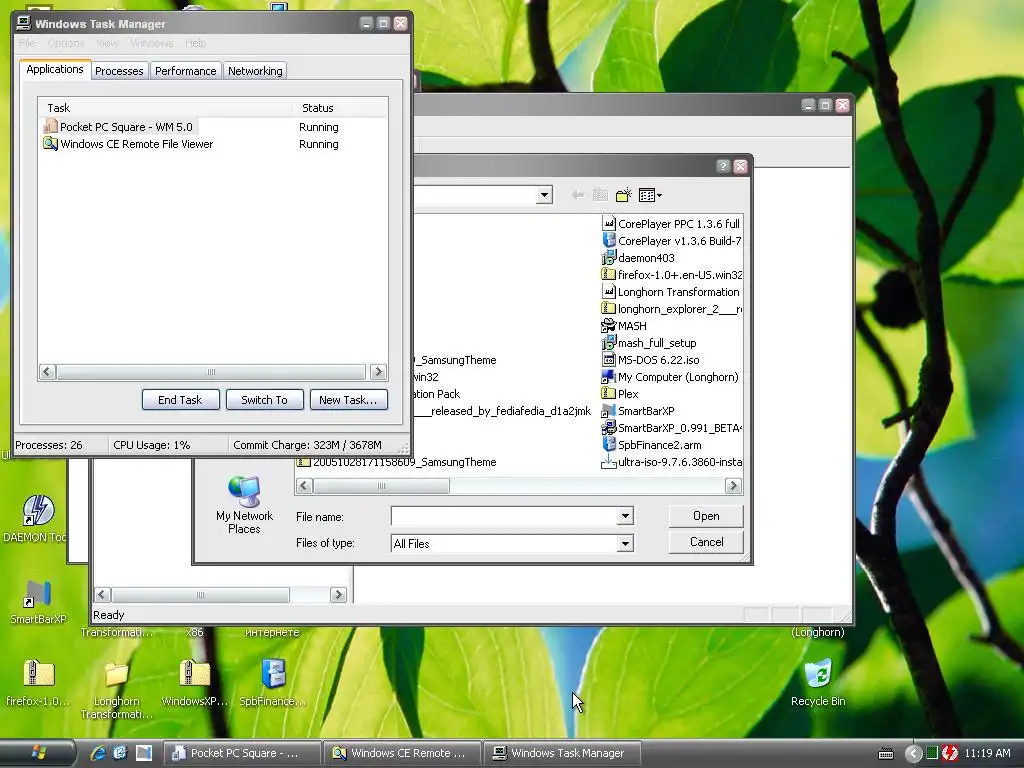
Task: Click the End Task button
Action: [180, 400]
